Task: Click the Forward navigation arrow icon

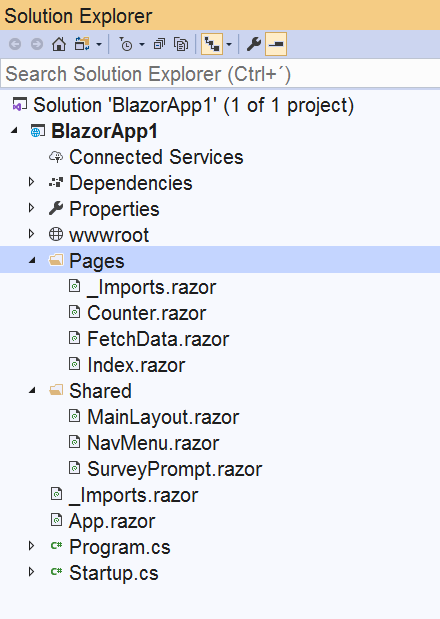Action: point(37,44)
